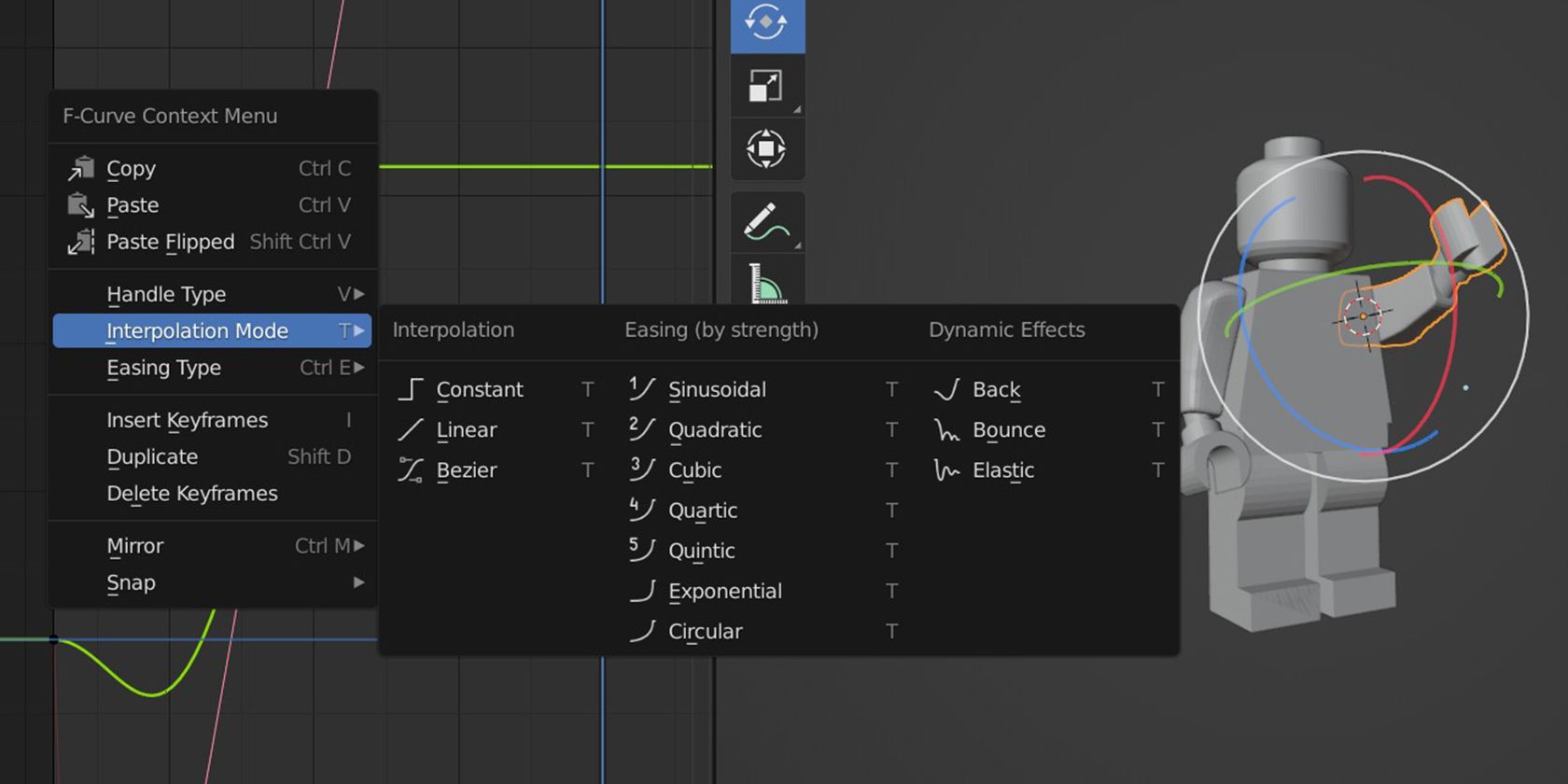Viewport: 1568px width, 784px height.
Task: Choose Constant interpolation mode
Action: pos(479,389)
